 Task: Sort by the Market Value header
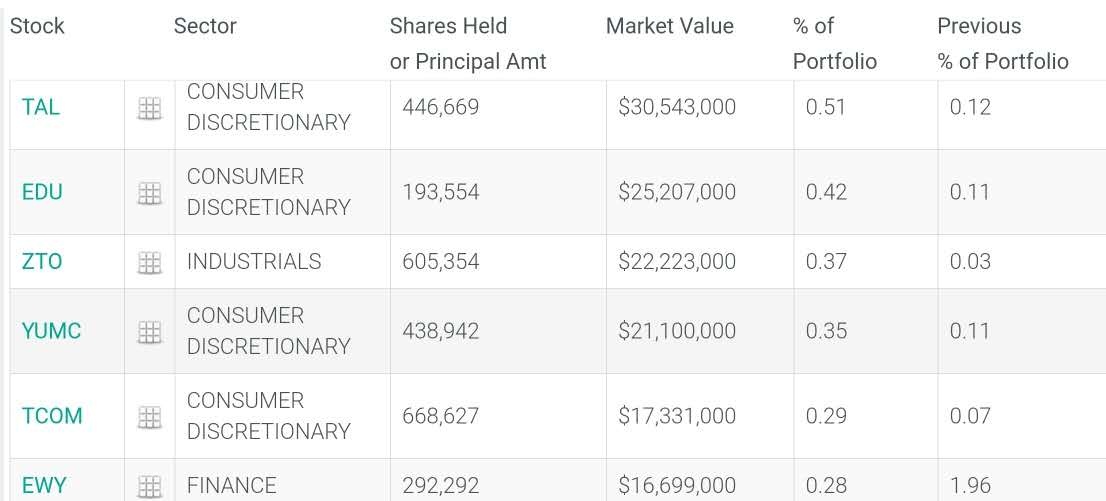point(669,26)
